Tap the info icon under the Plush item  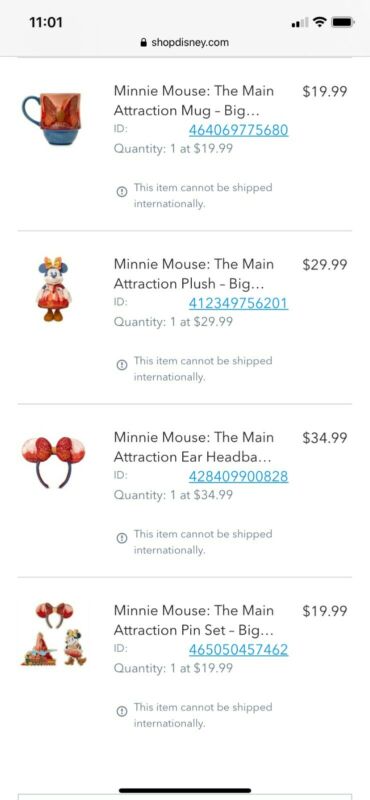tap(121, 365)
